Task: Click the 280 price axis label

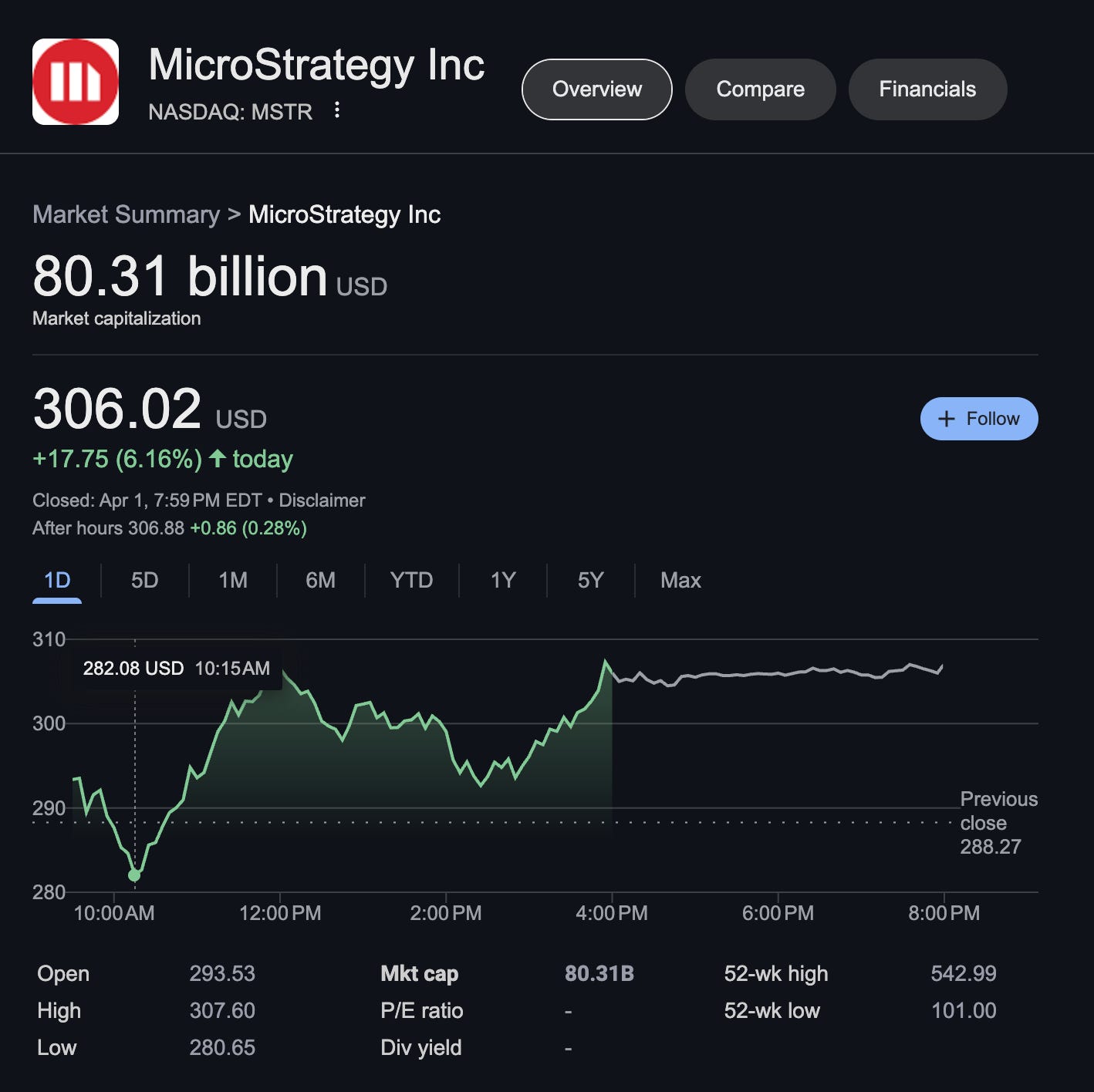Action: tap(49, 892)
